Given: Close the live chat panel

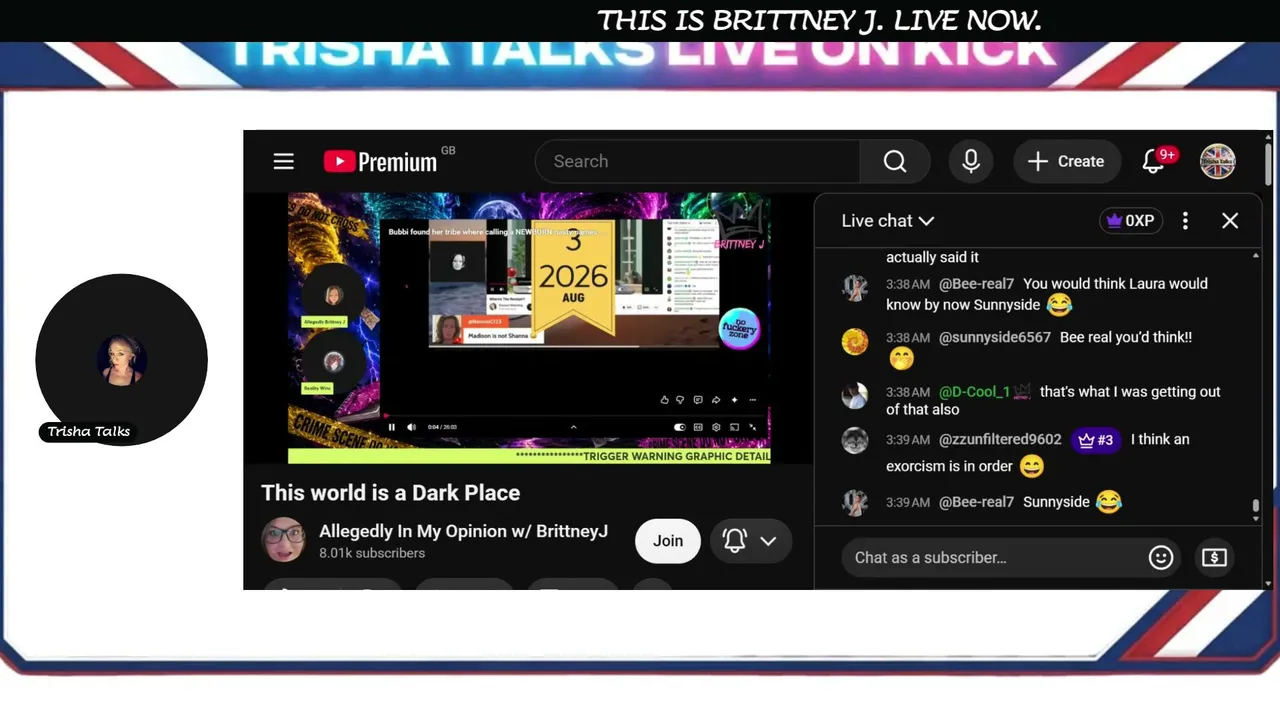Looking at the screenshot, I should tap(1230, 221).
